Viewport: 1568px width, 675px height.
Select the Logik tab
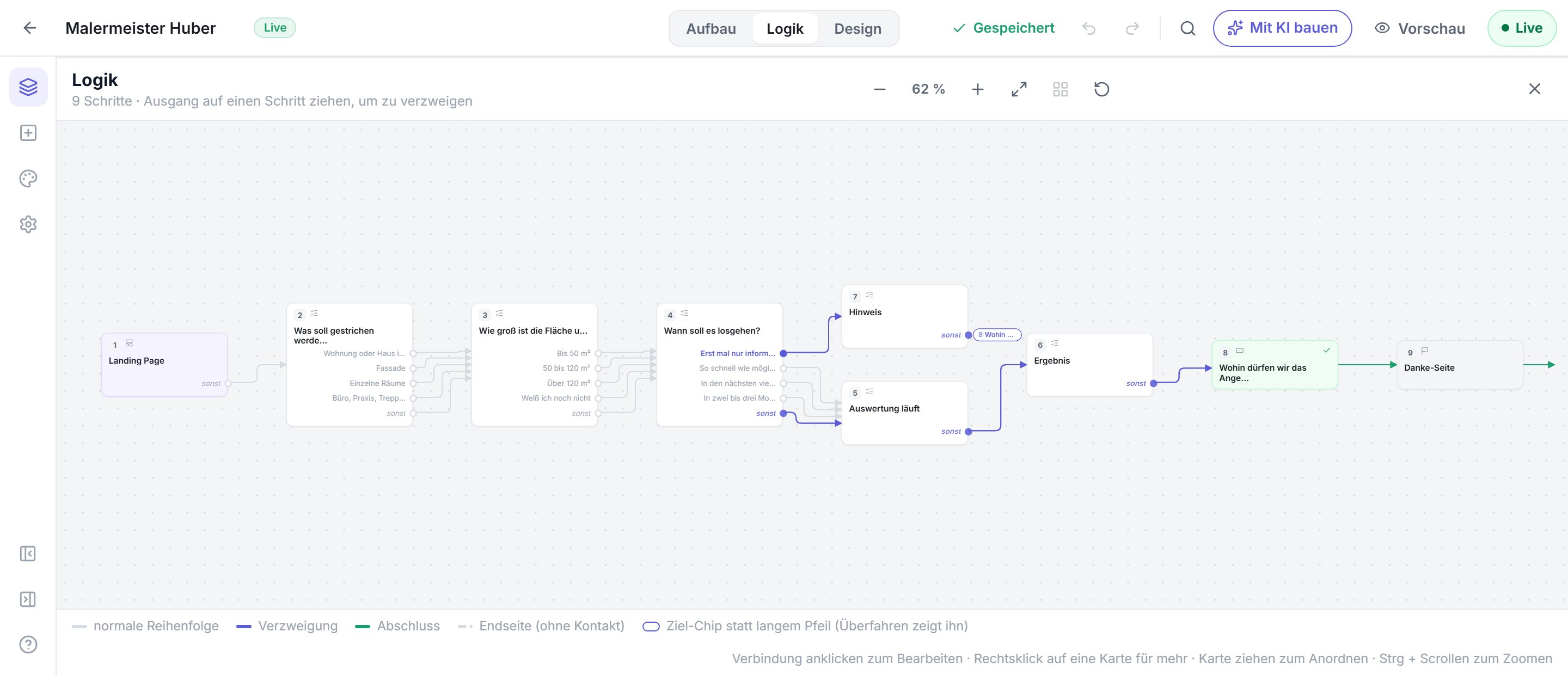[785, 29]
